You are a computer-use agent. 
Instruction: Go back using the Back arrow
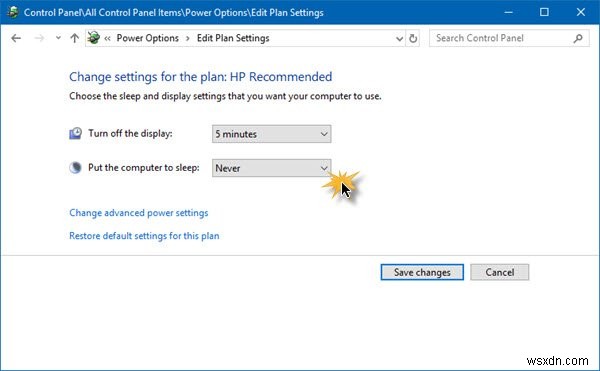point(16,38)
